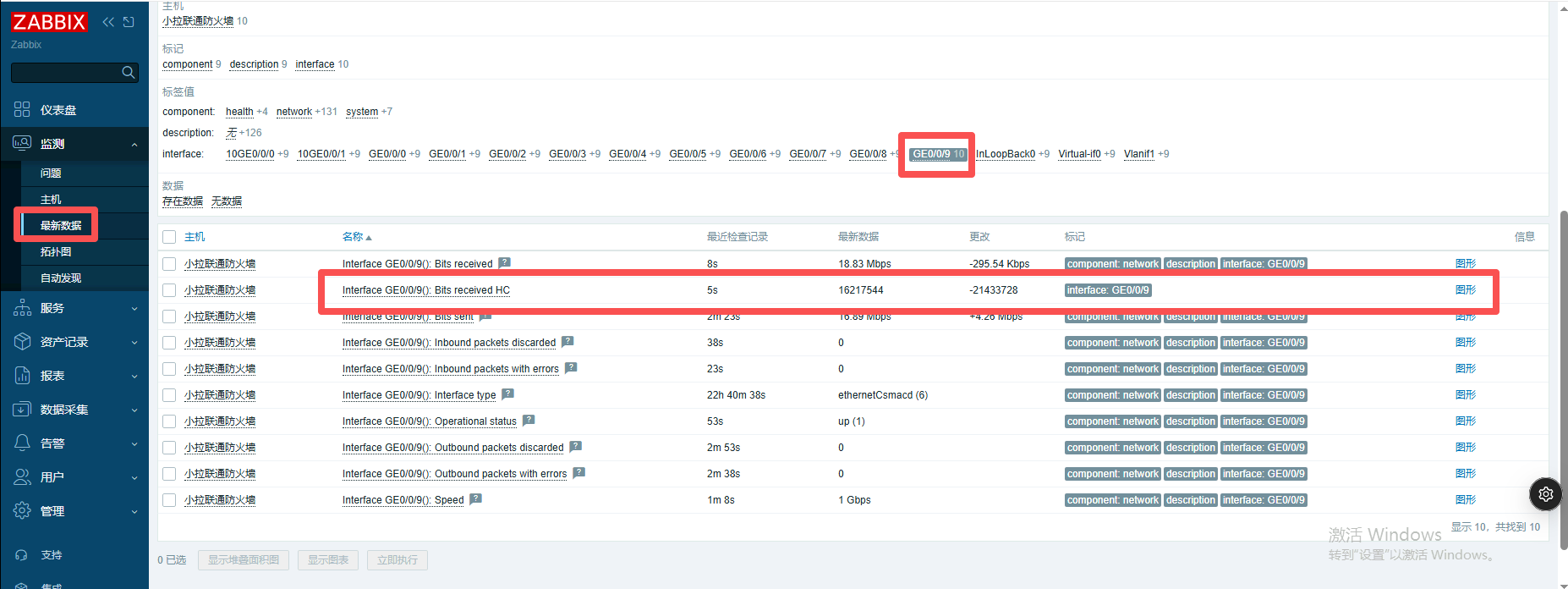Image resolution: width=1568 pixels, height=589 pixels.
Task: Expand the 资产记录 menu chevron
Action: [x=134, y=343]
